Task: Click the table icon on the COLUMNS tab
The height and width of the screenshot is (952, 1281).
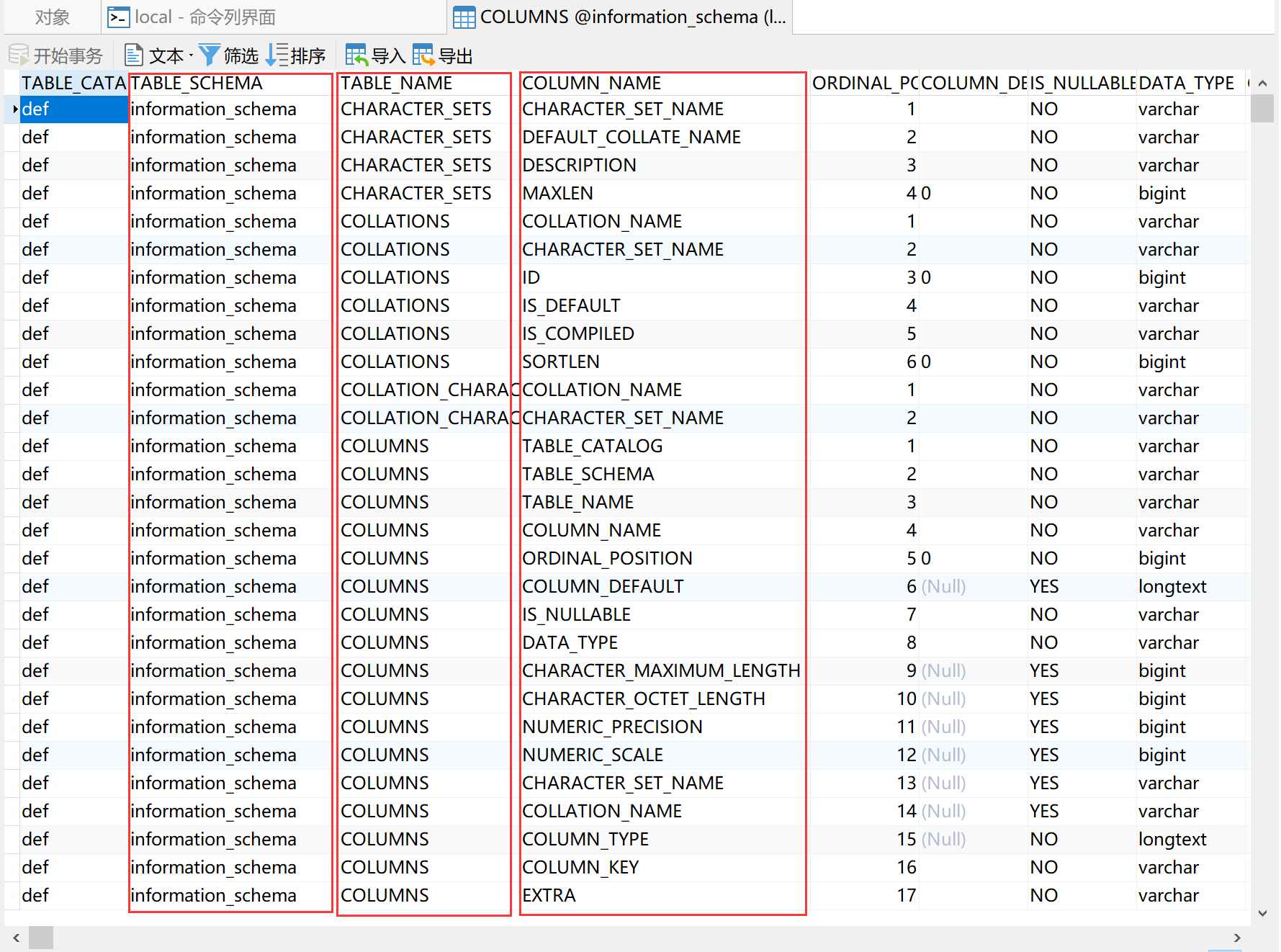Action: [464, 17]
